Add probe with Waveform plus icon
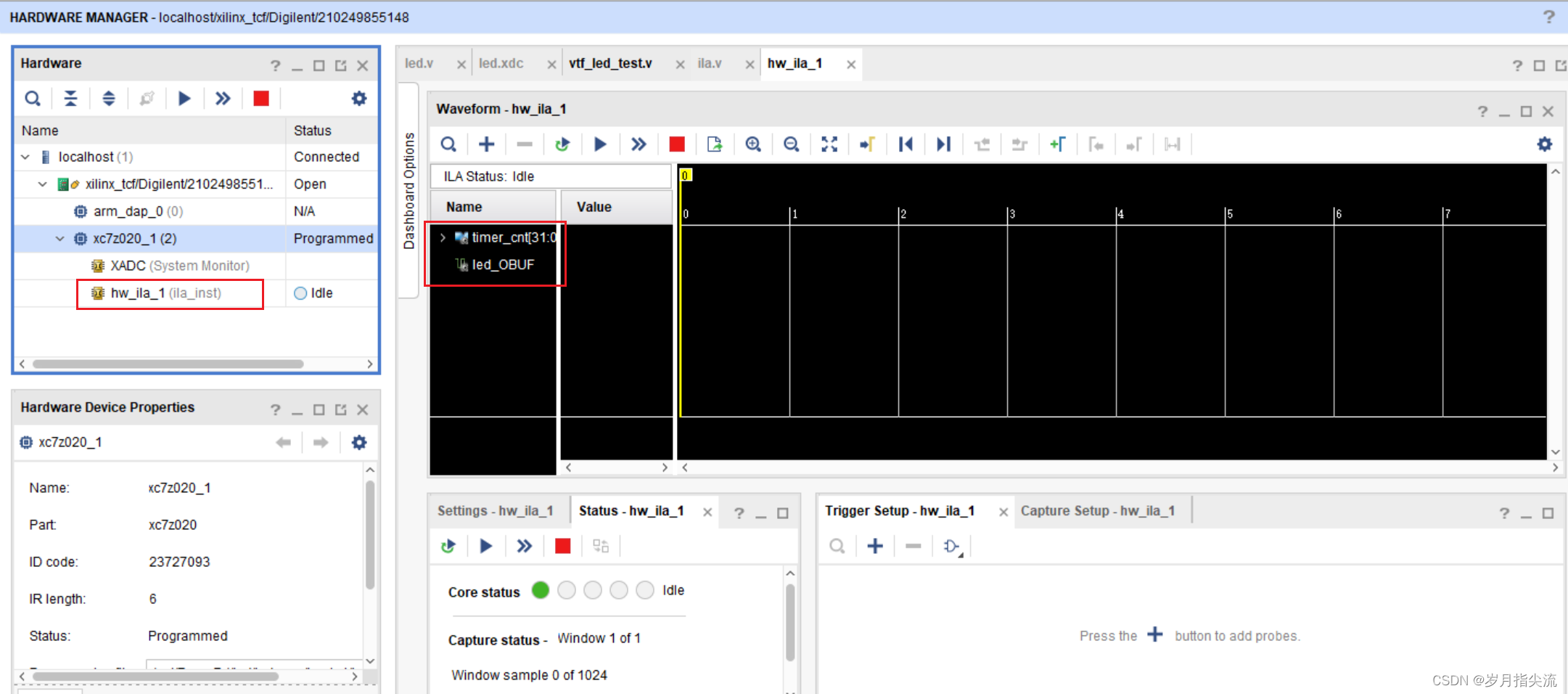 [x=487, y=144]
